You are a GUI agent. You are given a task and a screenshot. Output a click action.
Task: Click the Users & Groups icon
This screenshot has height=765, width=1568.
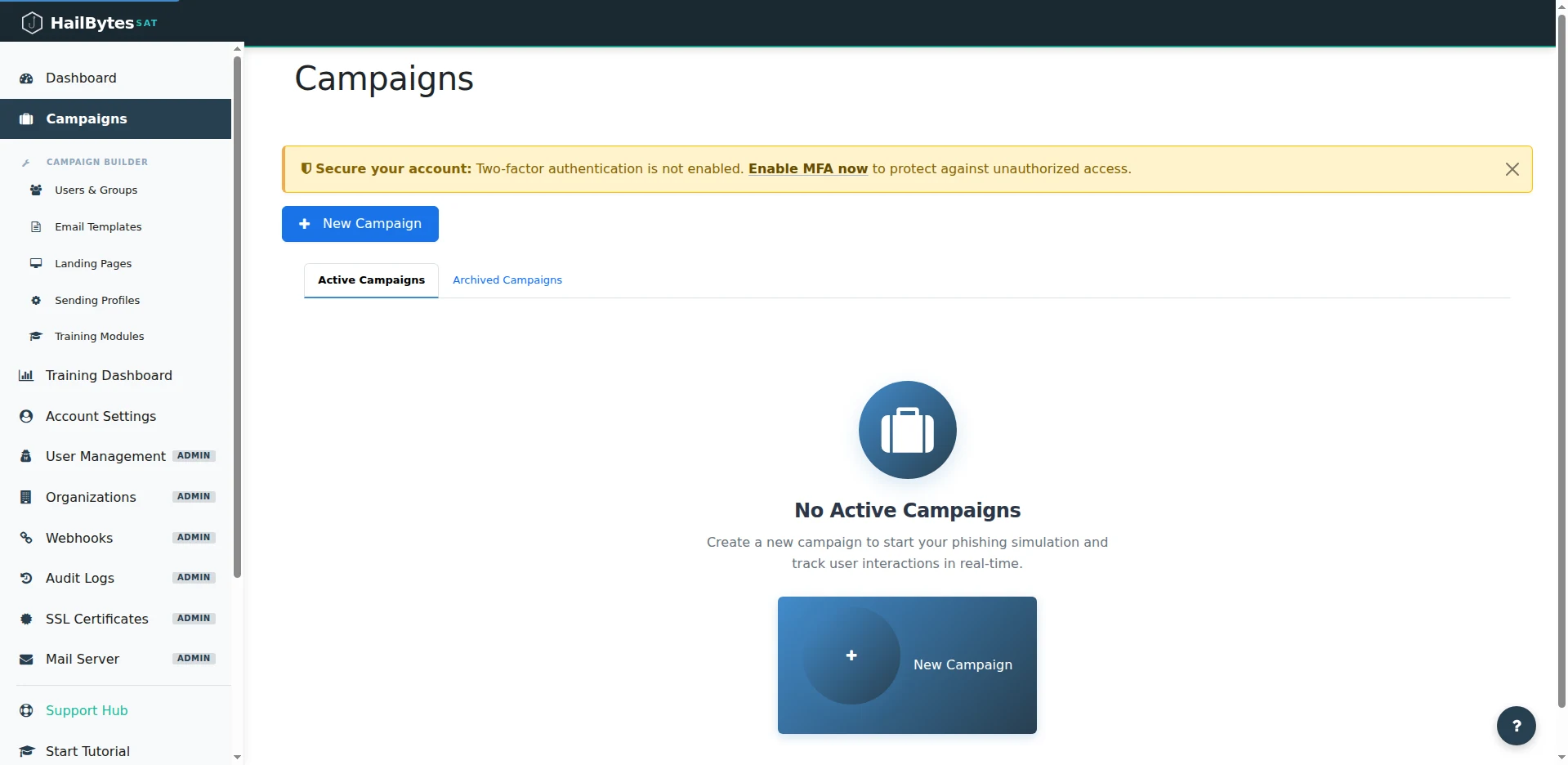[35, 190]
